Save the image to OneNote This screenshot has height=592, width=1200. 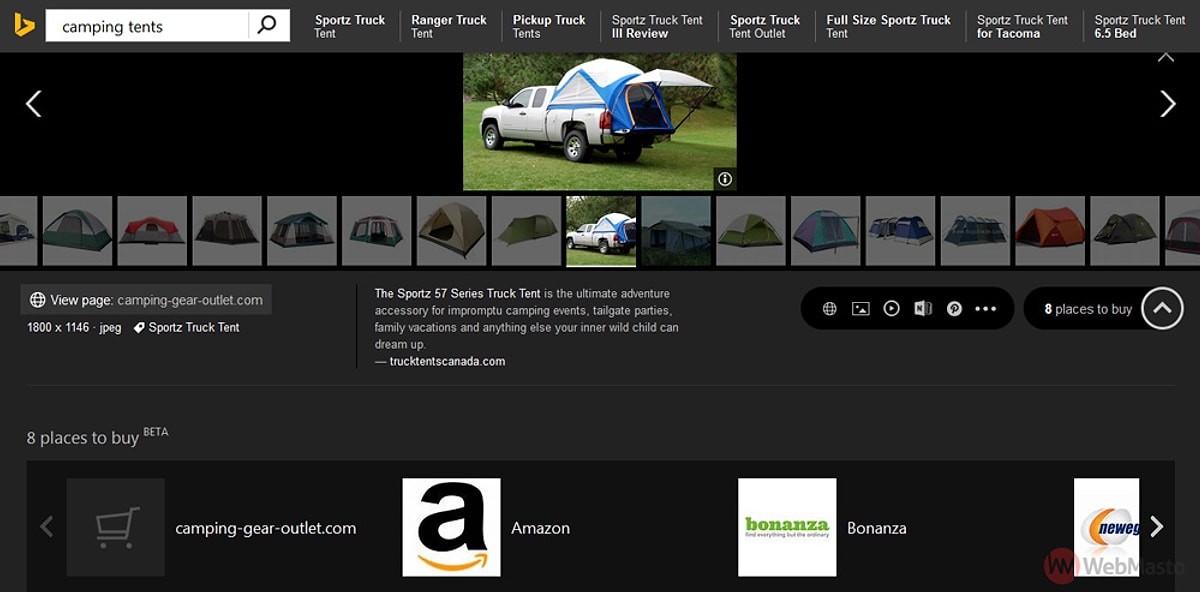pos(922,309)
